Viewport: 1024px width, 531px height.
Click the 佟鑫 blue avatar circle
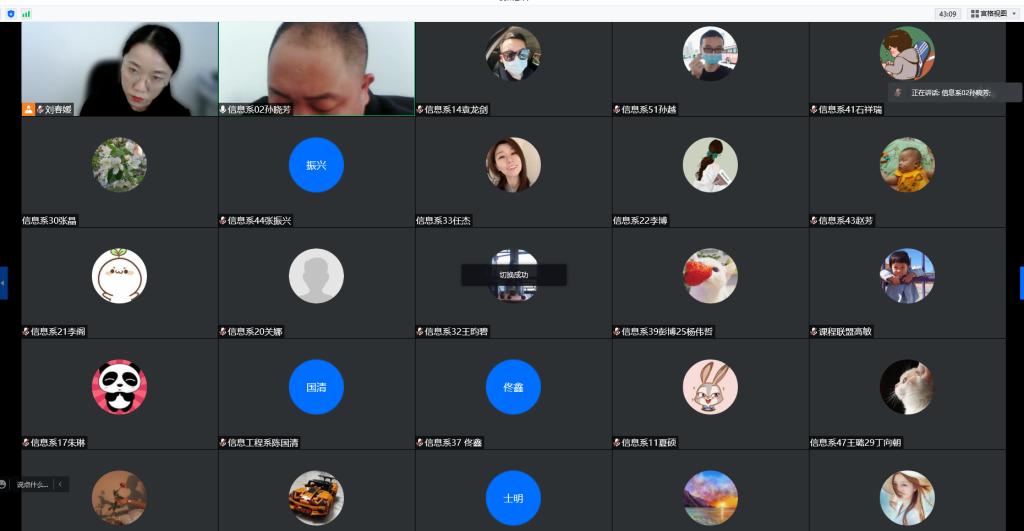coord(513,387)
